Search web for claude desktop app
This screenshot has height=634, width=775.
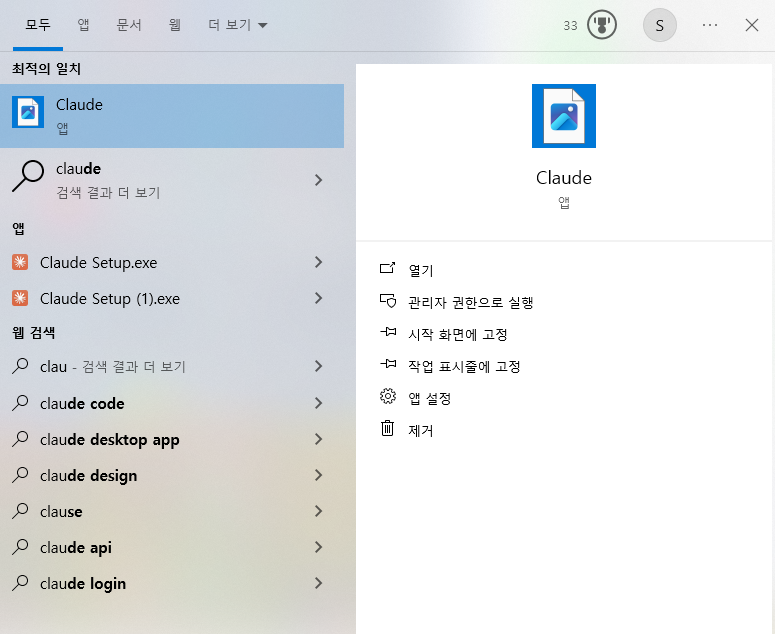(x=110, y=439)
